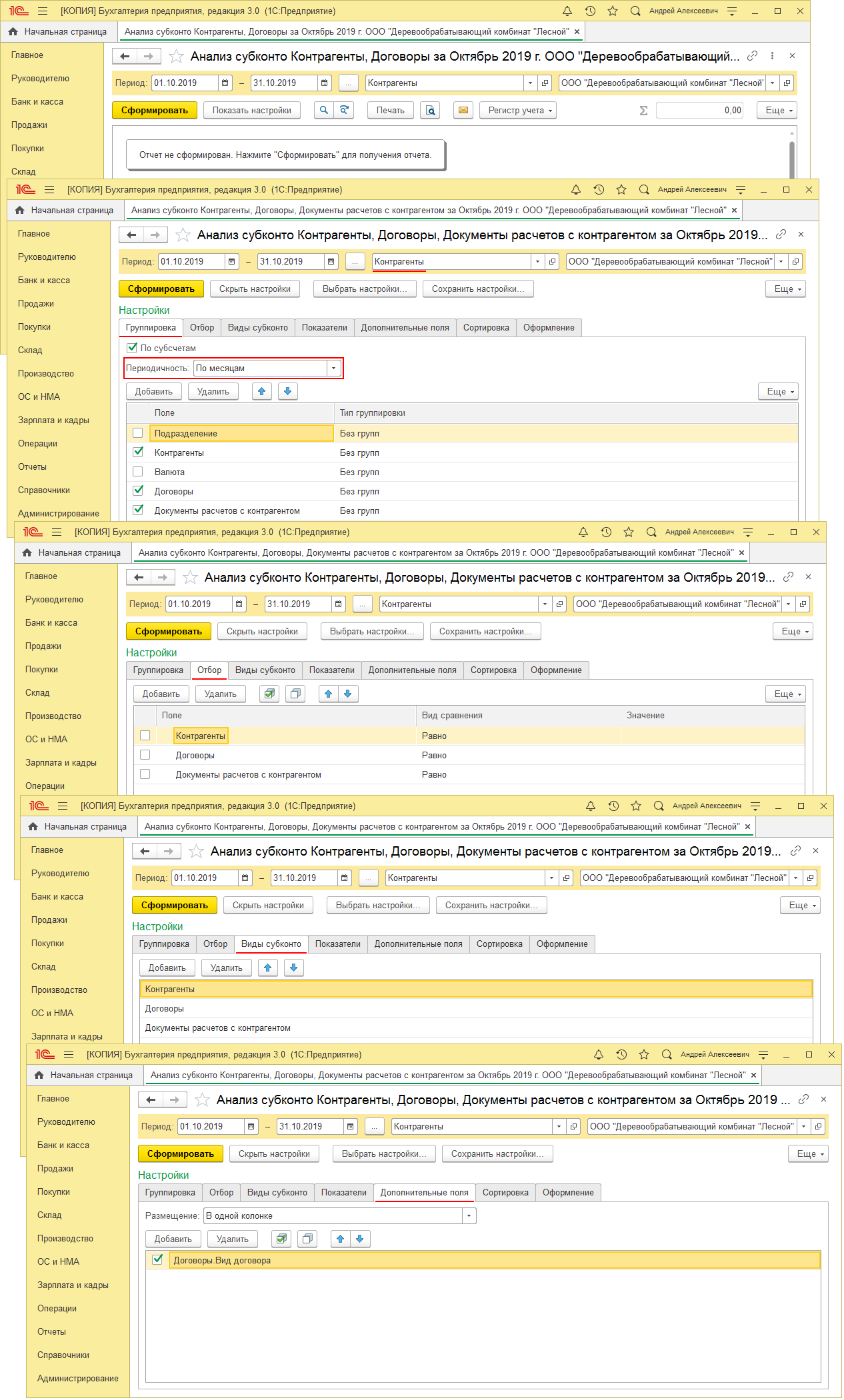Move subconto up in the Виды субконто window
Screen dimensions: 844x1400
[x=268, y=968]
